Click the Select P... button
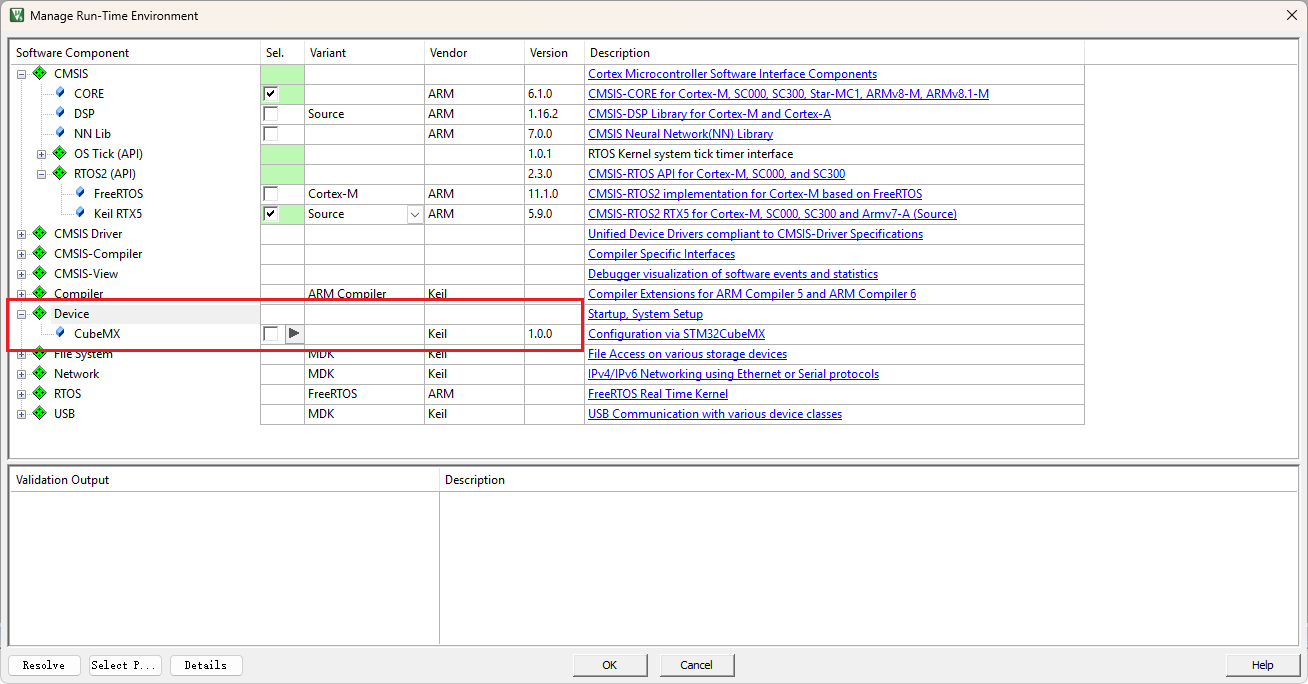 coord(125,665)
